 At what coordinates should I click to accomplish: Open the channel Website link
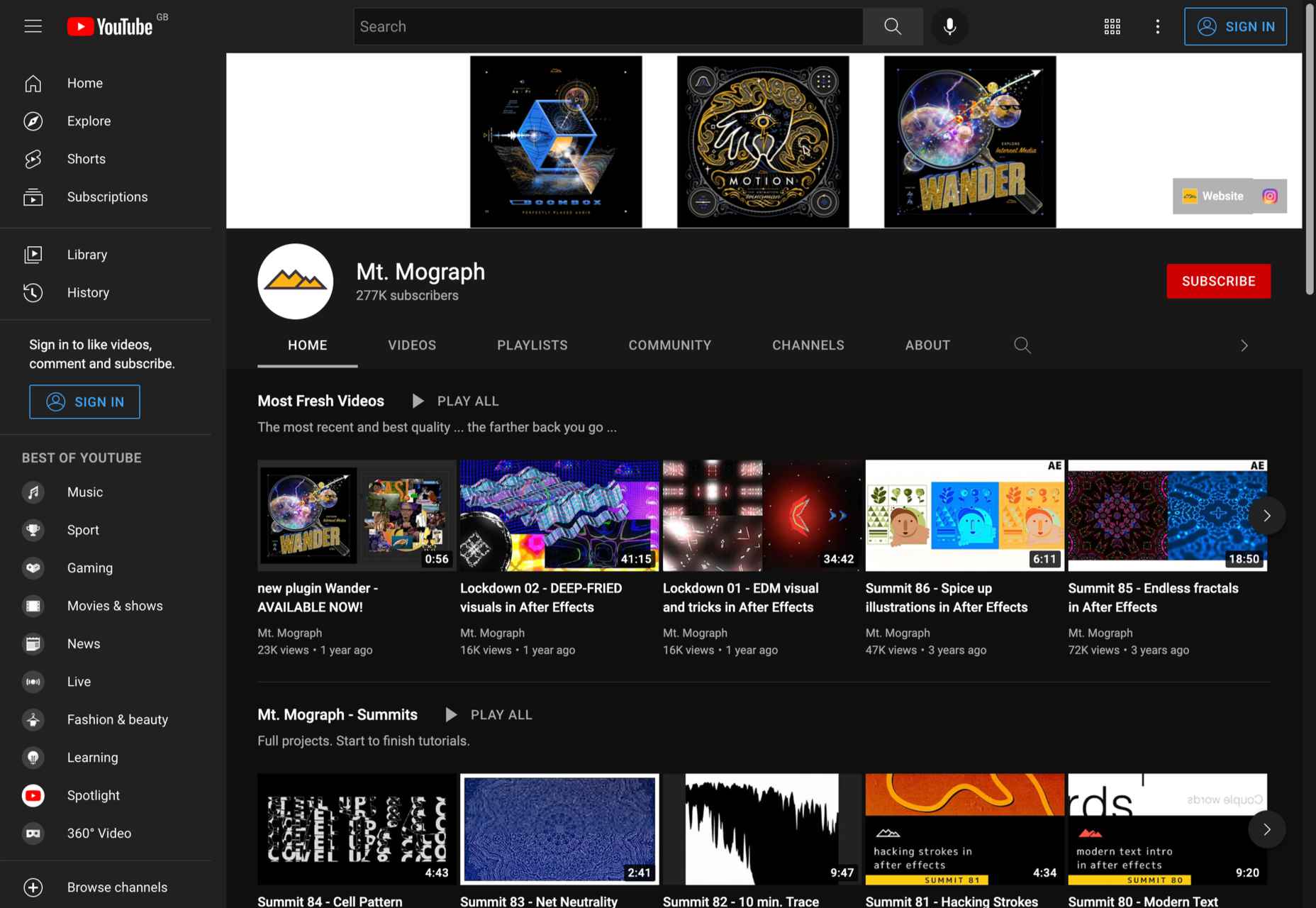tap(1212, 196)
